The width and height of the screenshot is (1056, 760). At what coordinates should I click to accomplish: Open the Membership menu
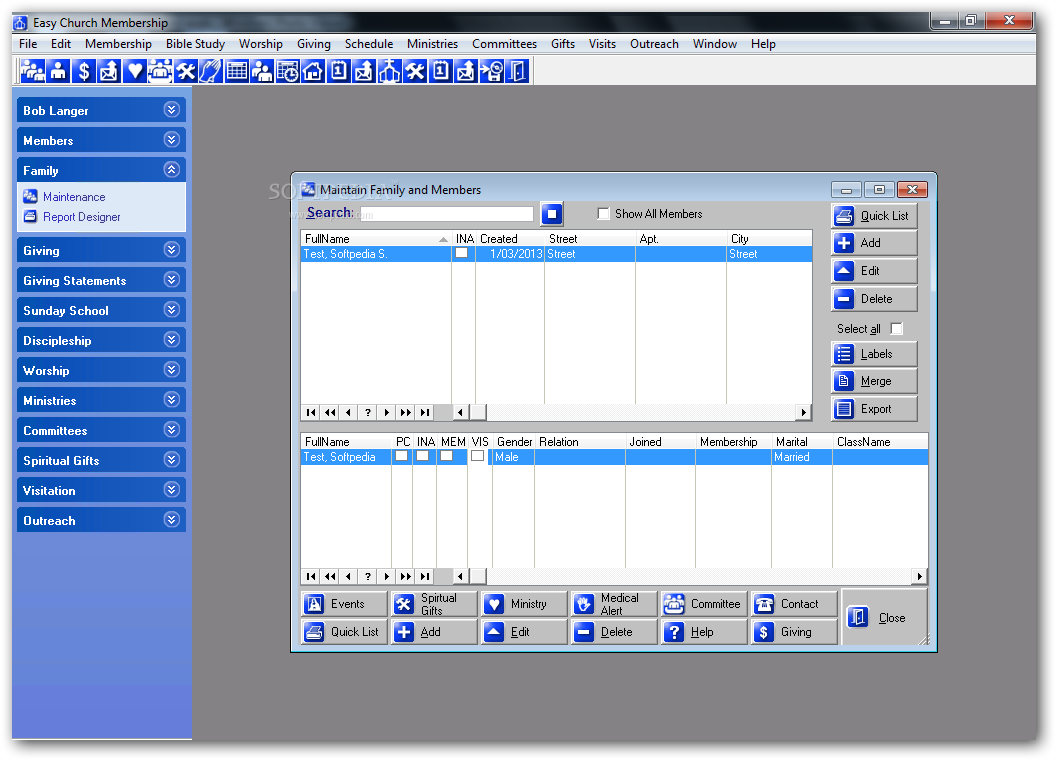(x=119, y=44)
